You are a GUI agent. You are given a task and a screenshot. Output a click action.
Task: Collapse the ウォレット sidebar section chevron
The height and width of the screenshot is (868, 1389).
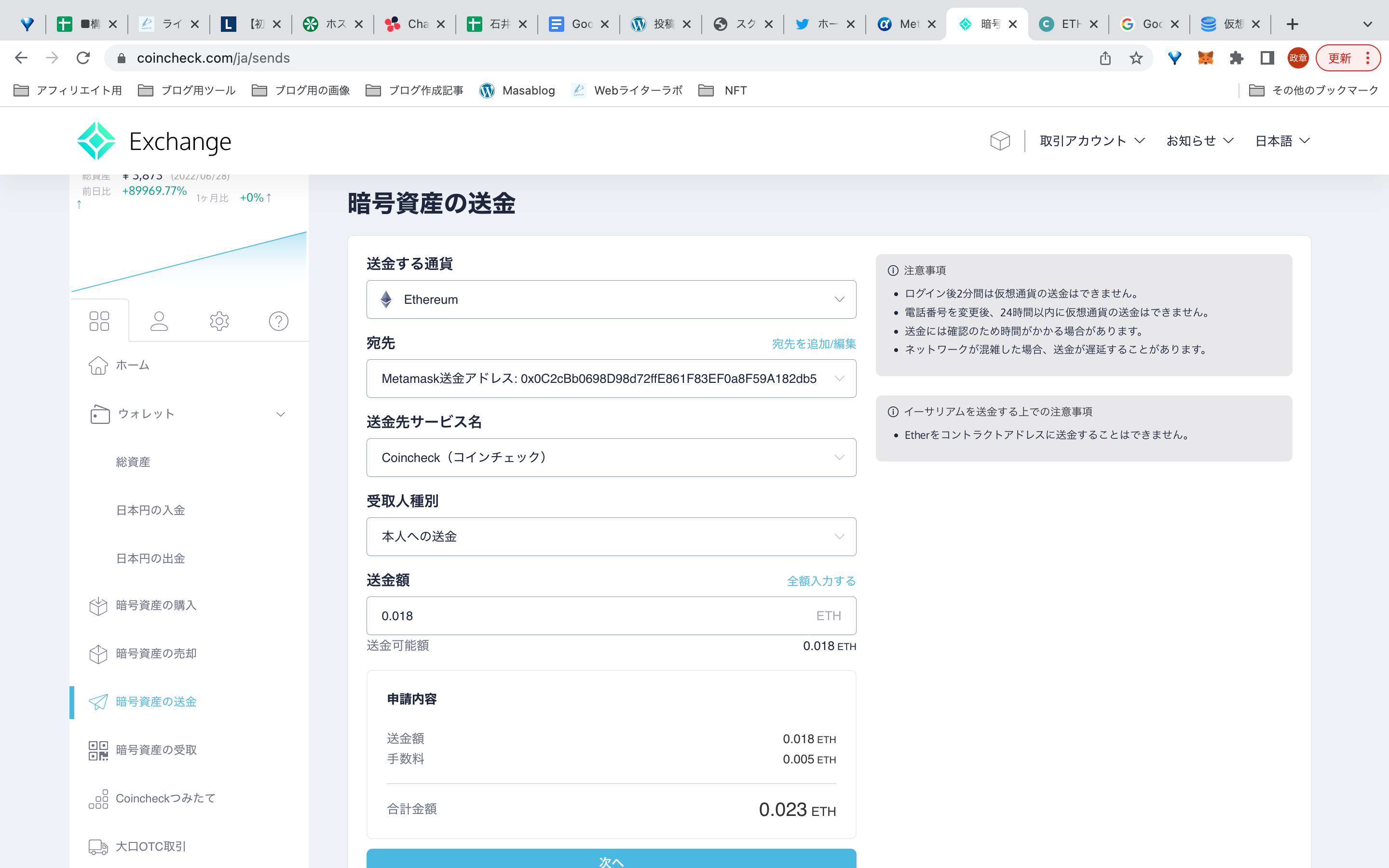pos(281,414)
